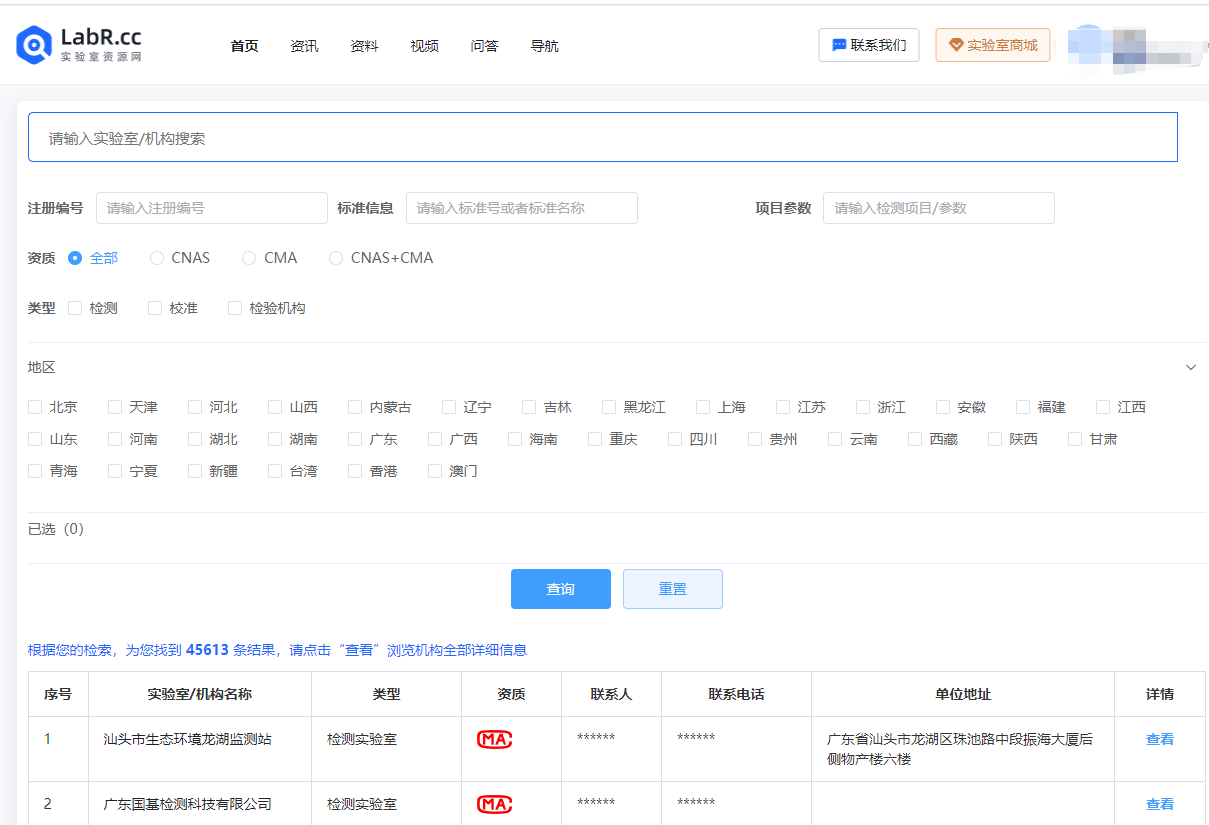Click the LabR.cc logo
Image resolution: width=1209 pixels, height=825 pixels.
79,44
